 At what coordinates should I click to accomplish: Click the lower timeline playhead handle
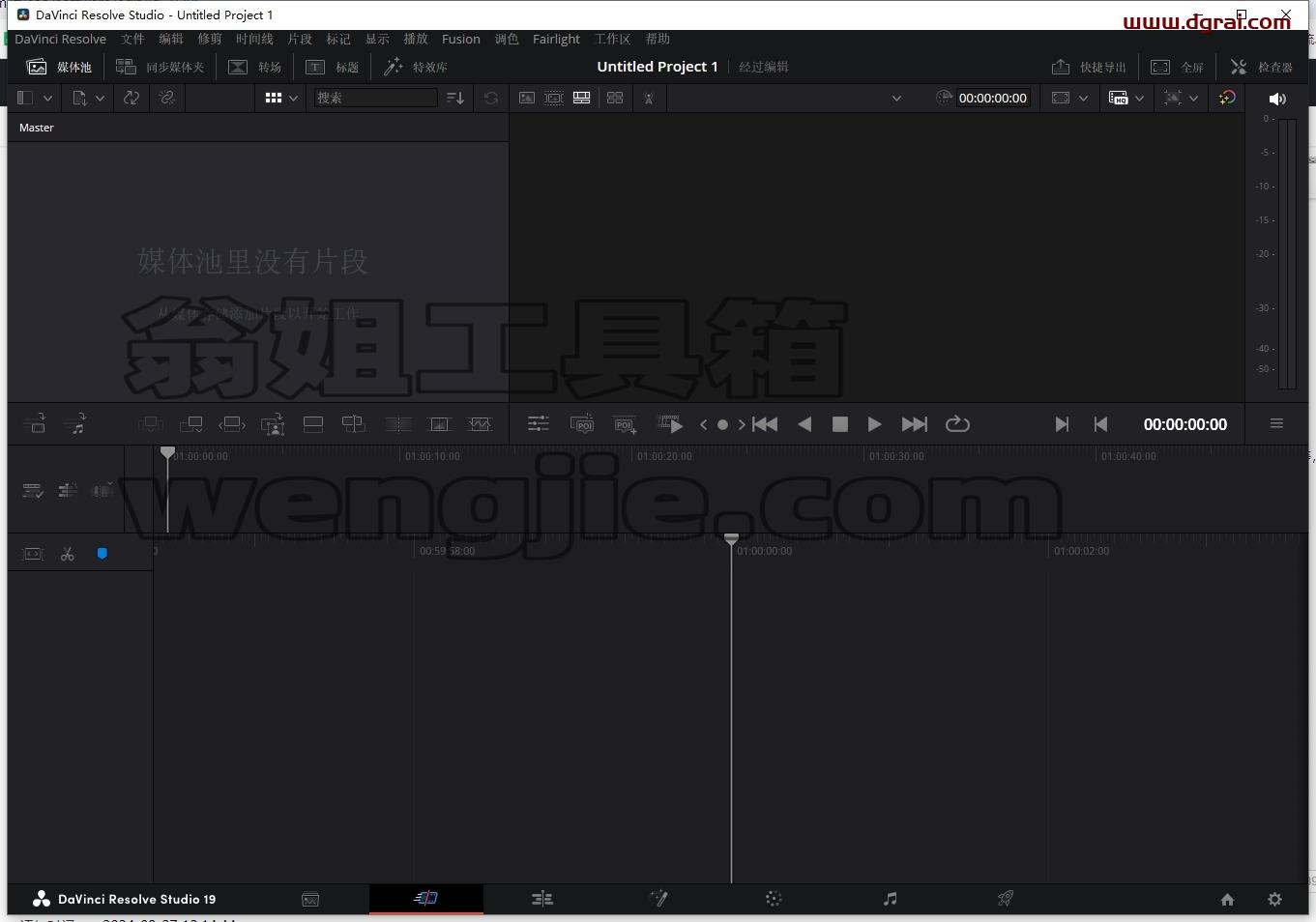[x=731, y=538]
